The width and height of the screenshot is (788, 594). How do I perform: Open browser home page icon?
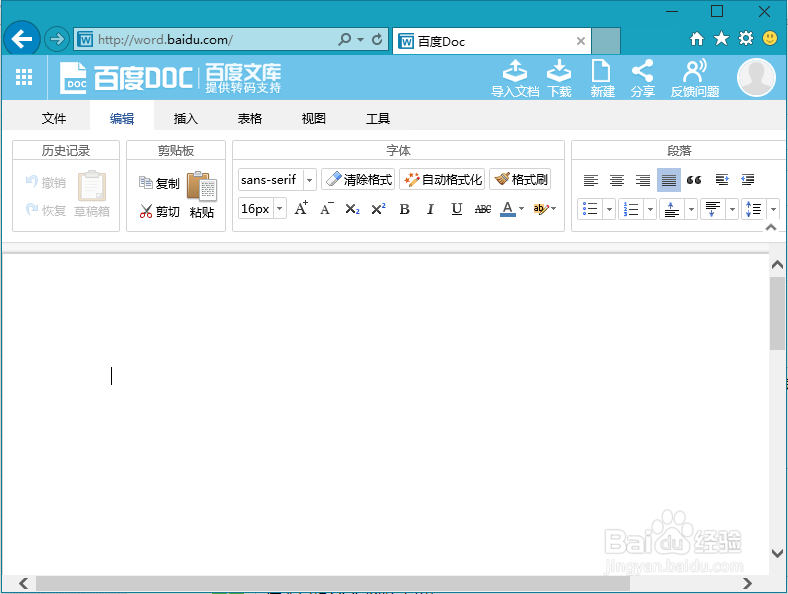[697, 39]
